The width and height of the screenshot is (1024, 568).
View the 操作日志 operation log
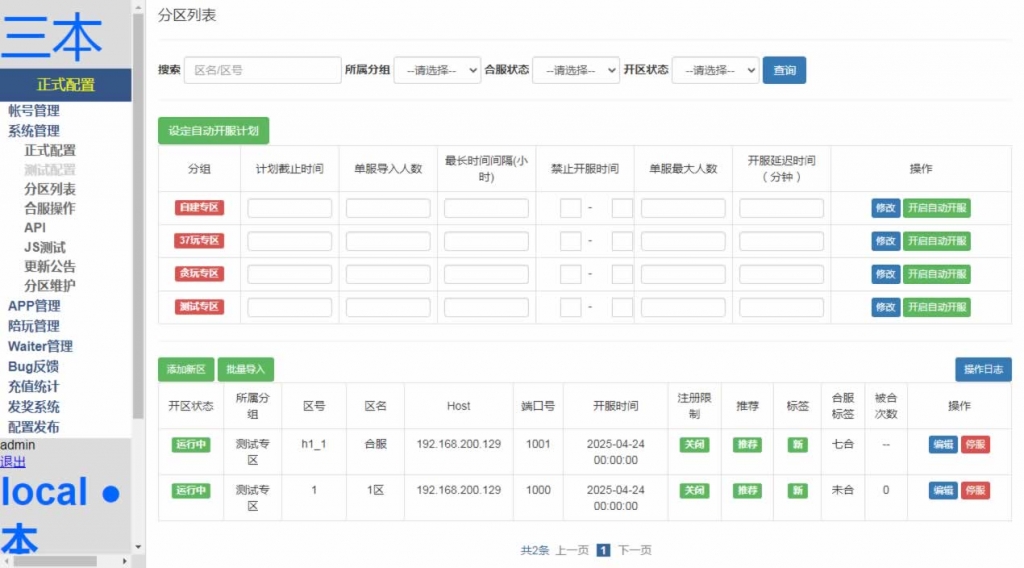pyautogui.click(x=982, y=370)
